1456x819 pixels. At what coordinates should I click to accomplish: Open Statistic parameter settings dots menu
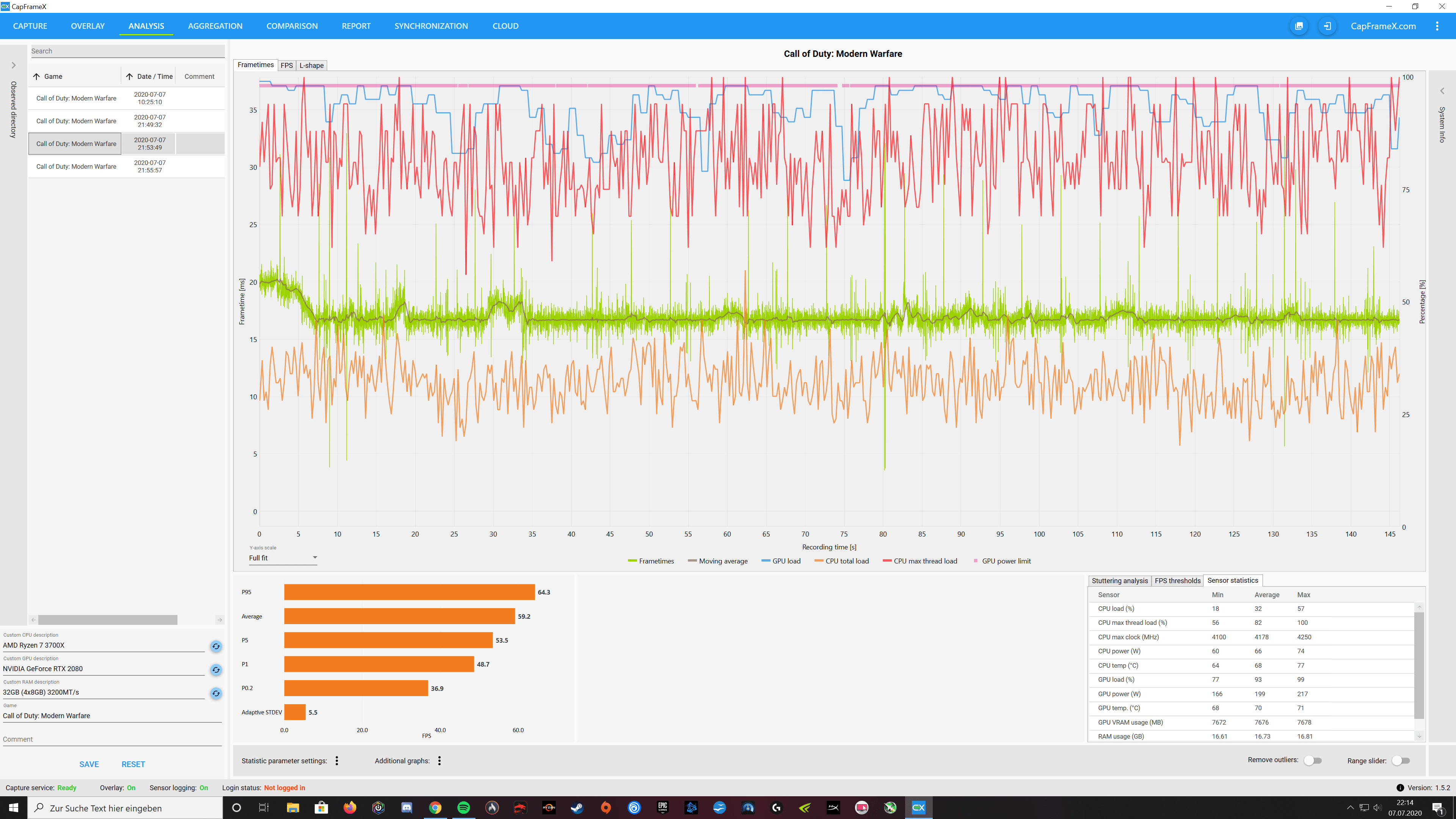[337, 761]
